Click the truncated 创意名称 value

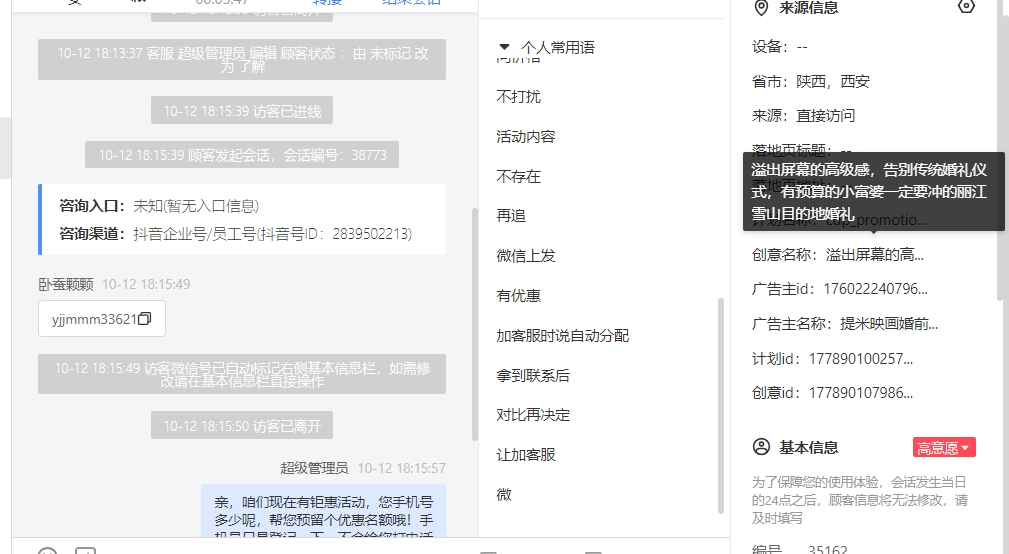point(875,255)
